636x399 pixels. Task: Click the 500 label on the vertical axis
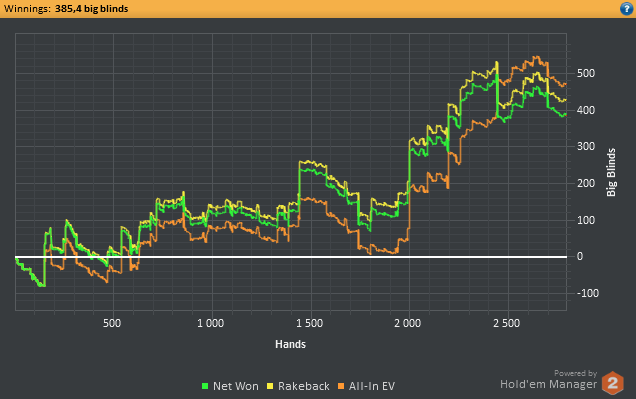pyautogui.click(x=586, y=73)
